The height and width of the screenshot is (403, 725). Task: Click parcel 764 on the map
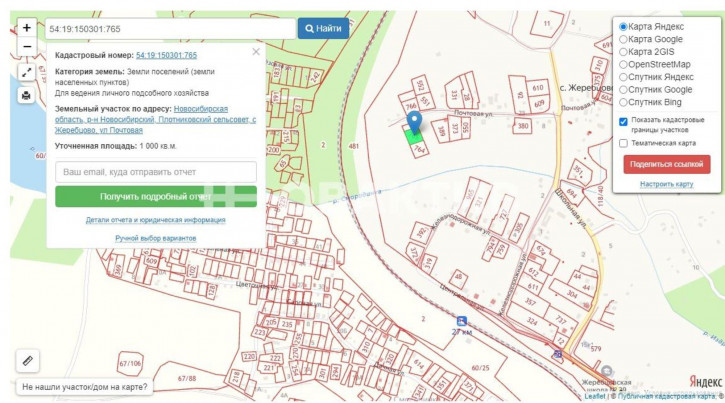pyautogui.click(x=419, y=149)
